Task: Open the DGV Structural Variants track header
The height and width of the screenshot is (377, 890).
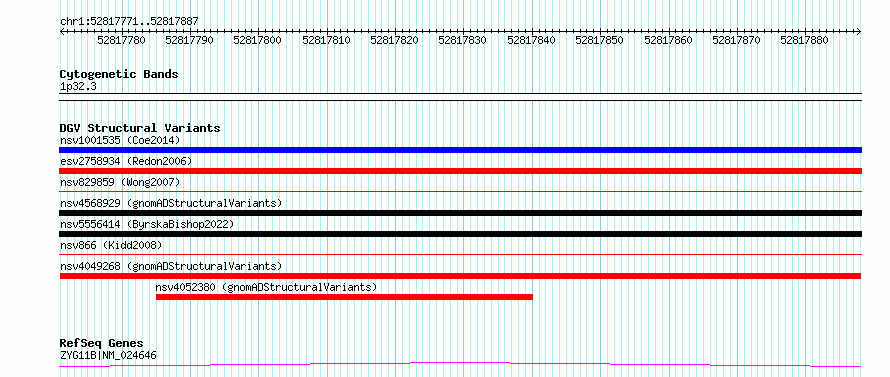Action: click(140, 128)
